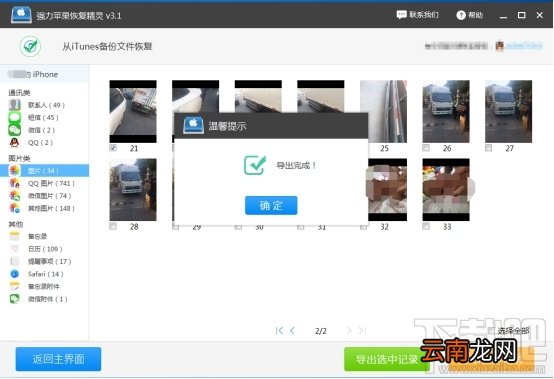
Task: Toggle 选择全部 select-all checkbox
Action: point(491,330)
